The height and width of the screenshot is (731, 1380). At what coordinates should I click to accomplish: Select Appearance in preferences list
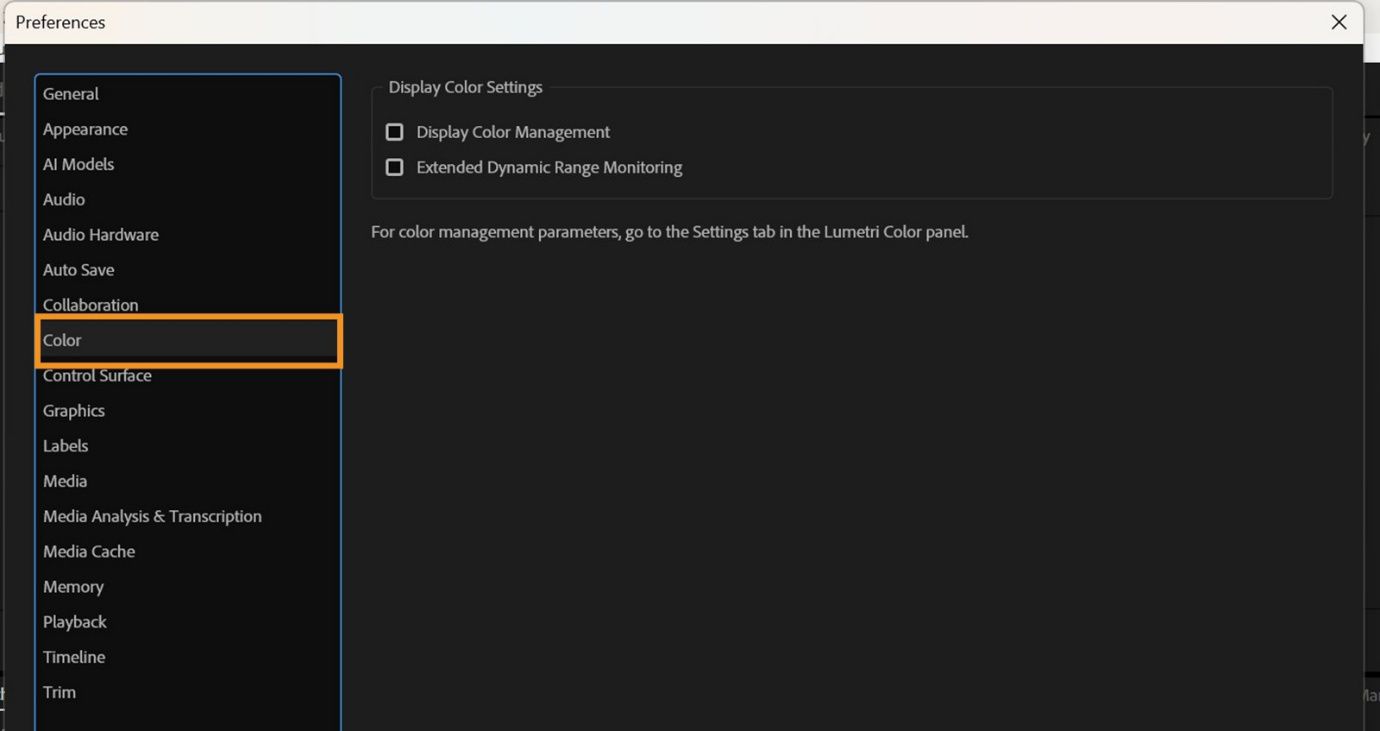(x=85, y=129)
